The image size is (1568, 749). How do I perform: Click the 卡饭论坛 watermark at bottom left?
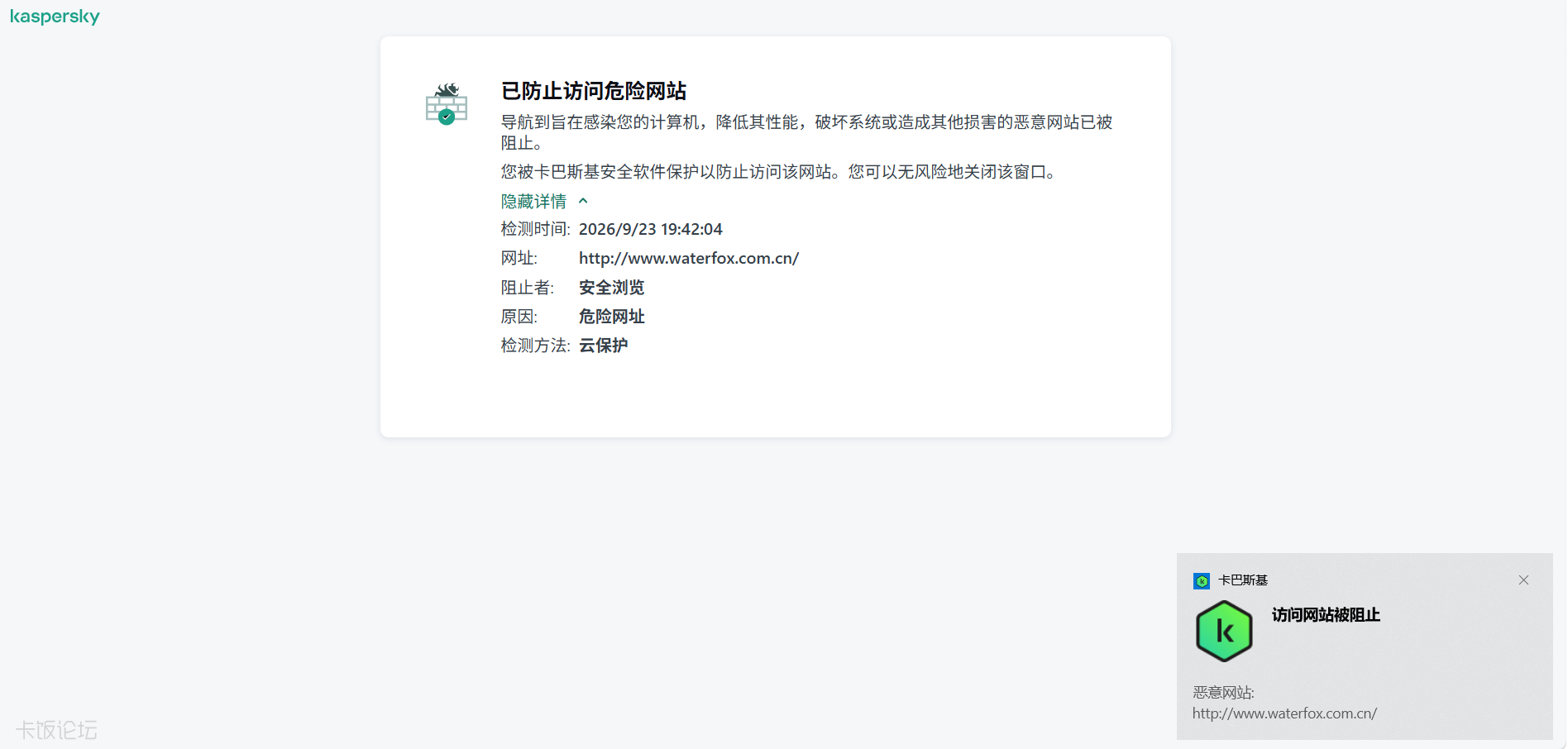click(x=56, y=730)
